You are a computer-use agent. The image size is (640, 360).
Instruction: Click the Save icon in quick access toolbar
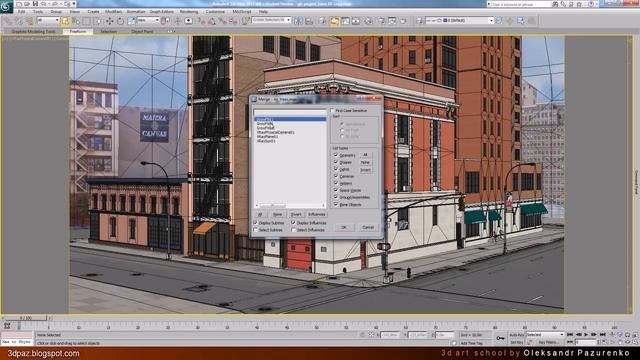click(x=36, y=4)
